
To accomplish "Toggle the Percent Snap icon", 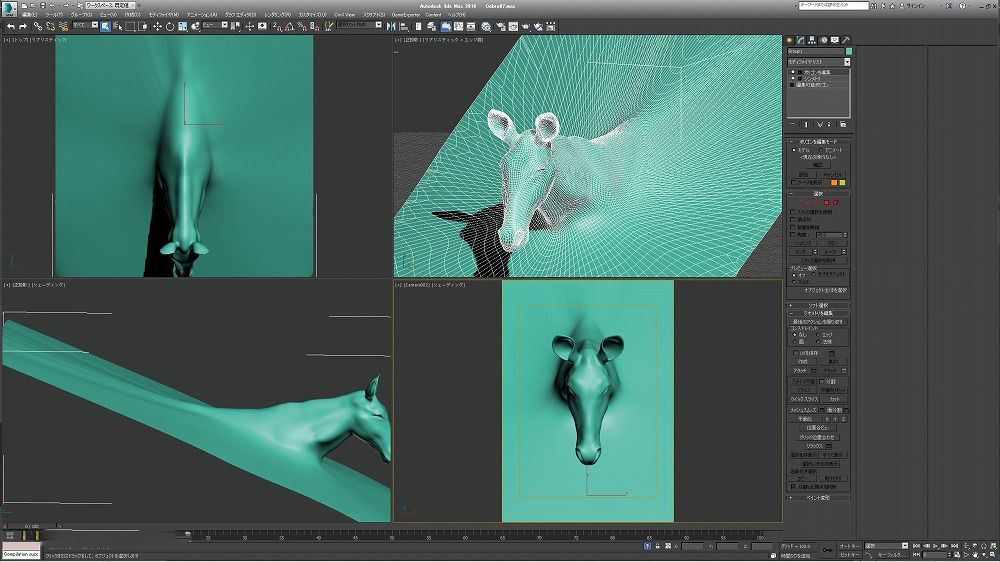I will [x=304, y=26].
